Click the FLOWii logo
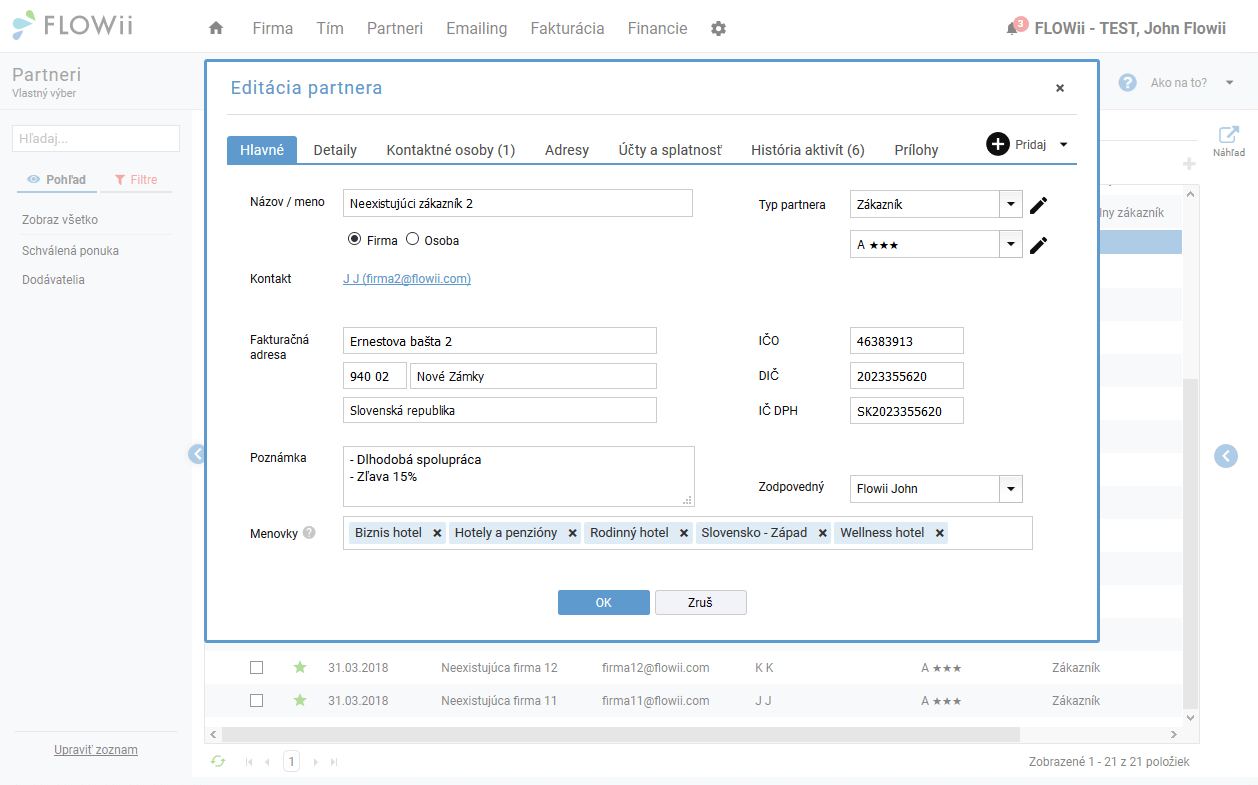Image resolution: width=1258 pixels, height=785 pixels. [x=73, y=25]
